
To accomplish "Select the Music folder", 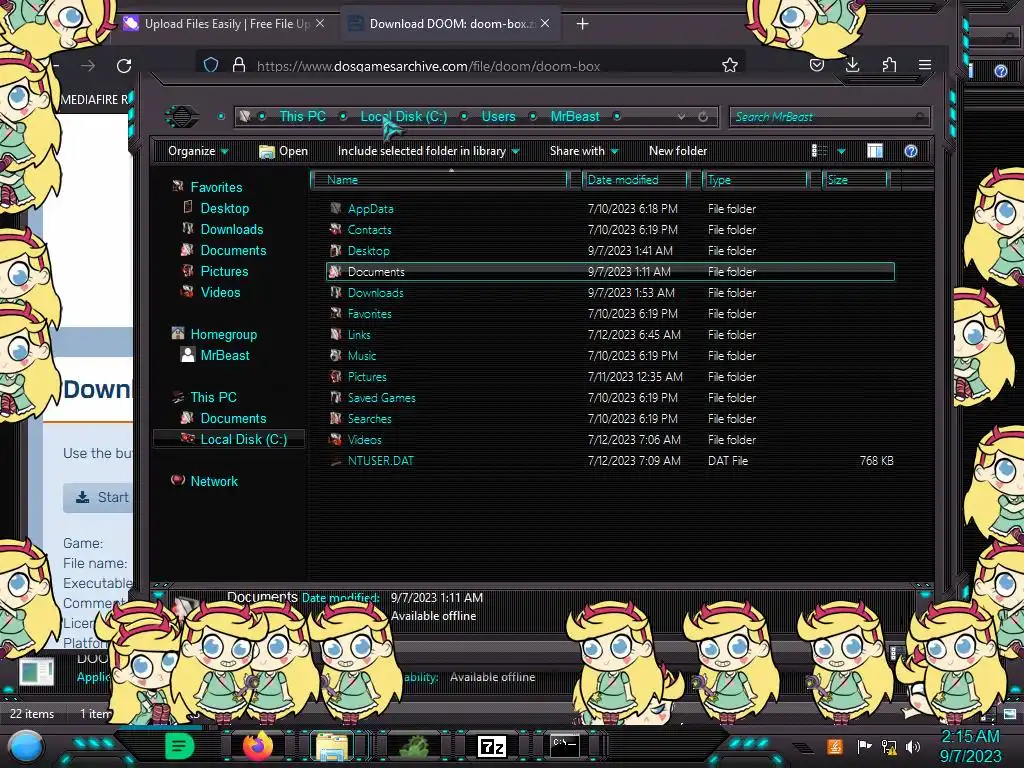I will point(362,356).
